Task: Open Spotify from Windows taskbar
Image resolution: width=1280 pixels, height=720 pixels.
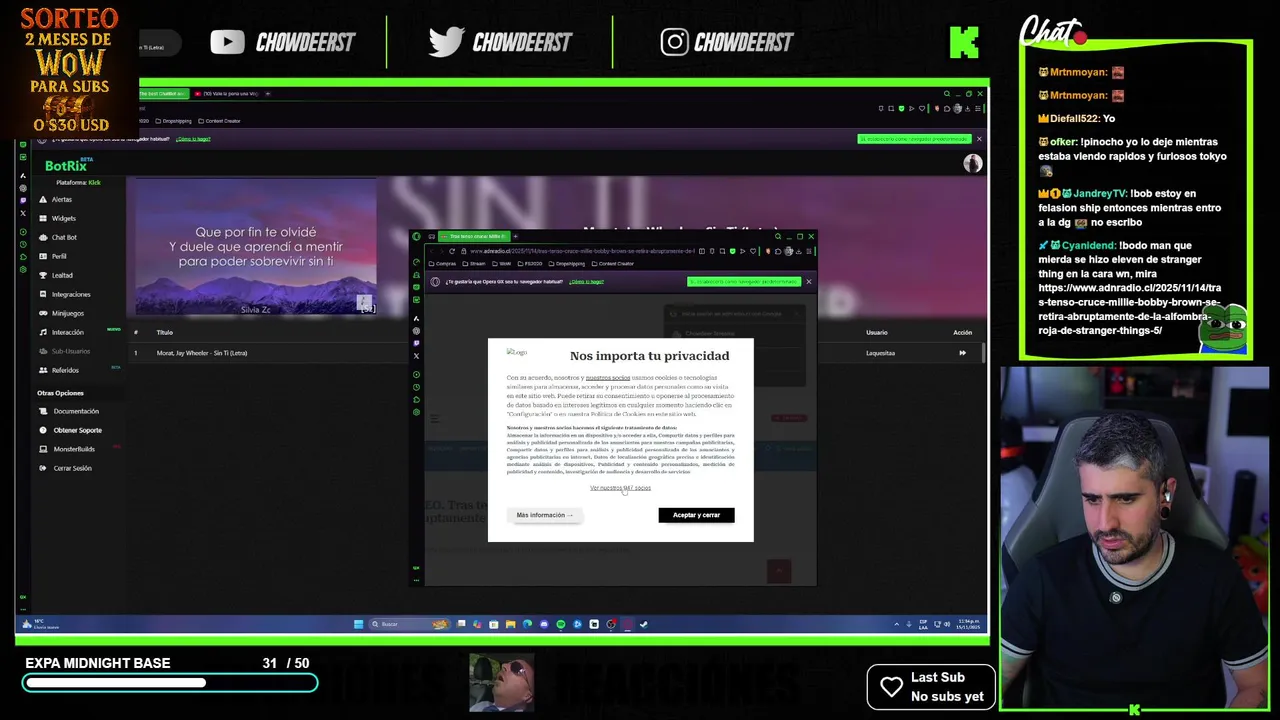Action: pyautogui.click(x=560, y=624)
